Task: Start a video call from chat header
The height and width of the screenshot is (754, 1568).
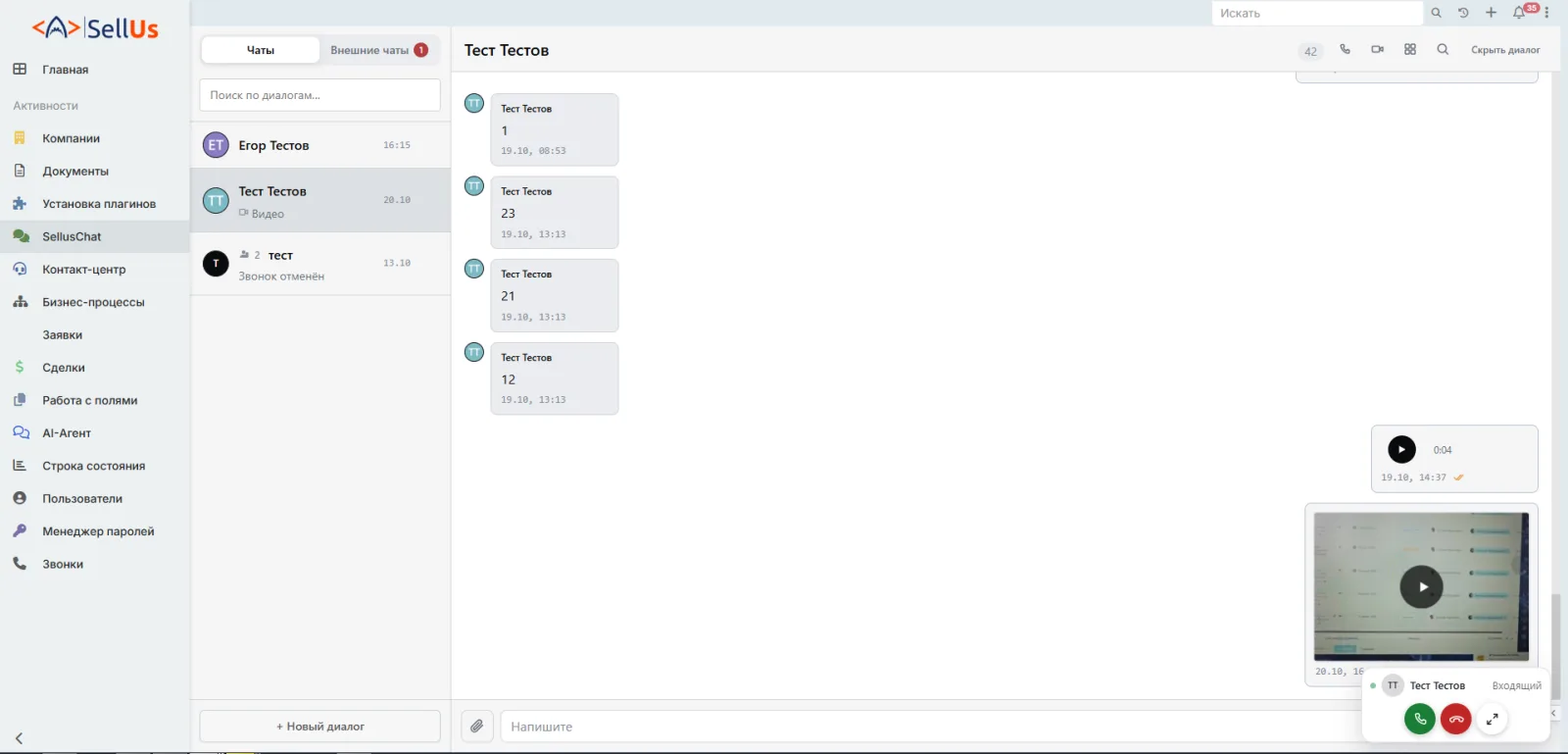Action: [1377, 49]
